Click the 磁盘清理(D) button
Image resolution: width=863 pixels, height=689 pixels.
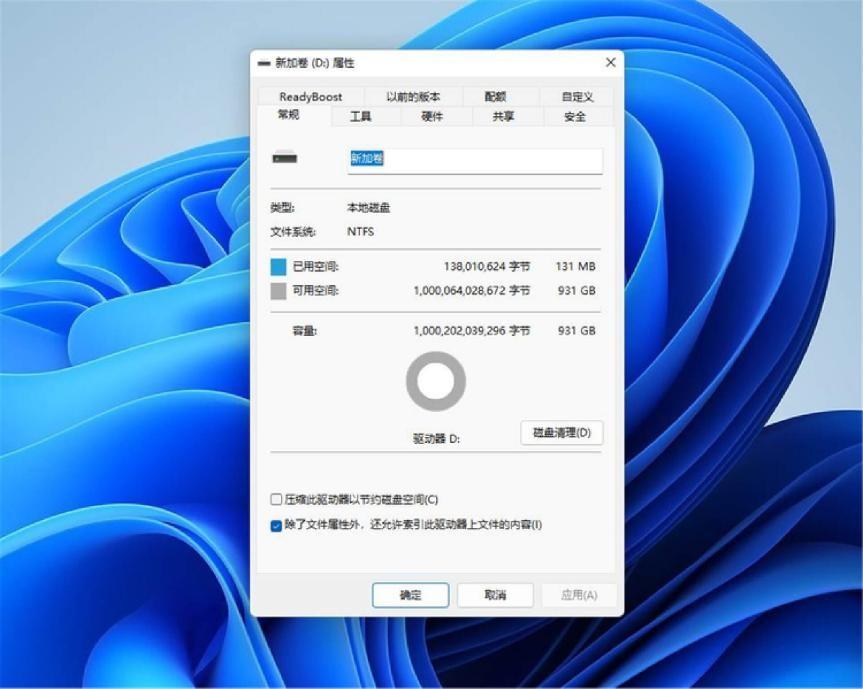[x=562, y=433]
